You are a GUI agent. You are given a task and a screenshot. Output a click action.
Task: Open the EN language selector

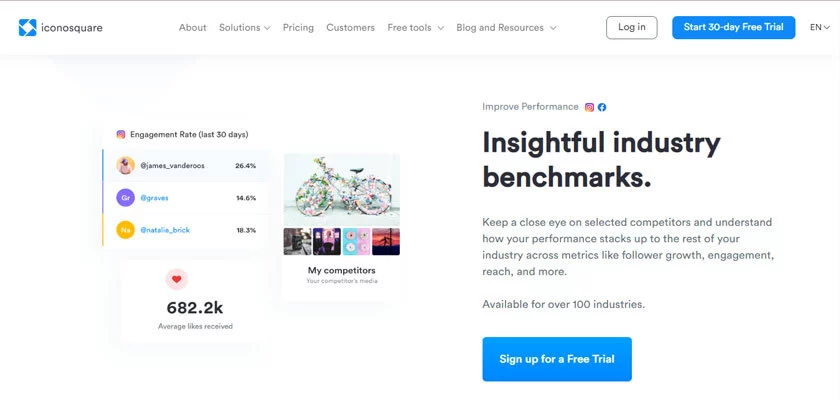pyautogui.click(x=819, y=28)
